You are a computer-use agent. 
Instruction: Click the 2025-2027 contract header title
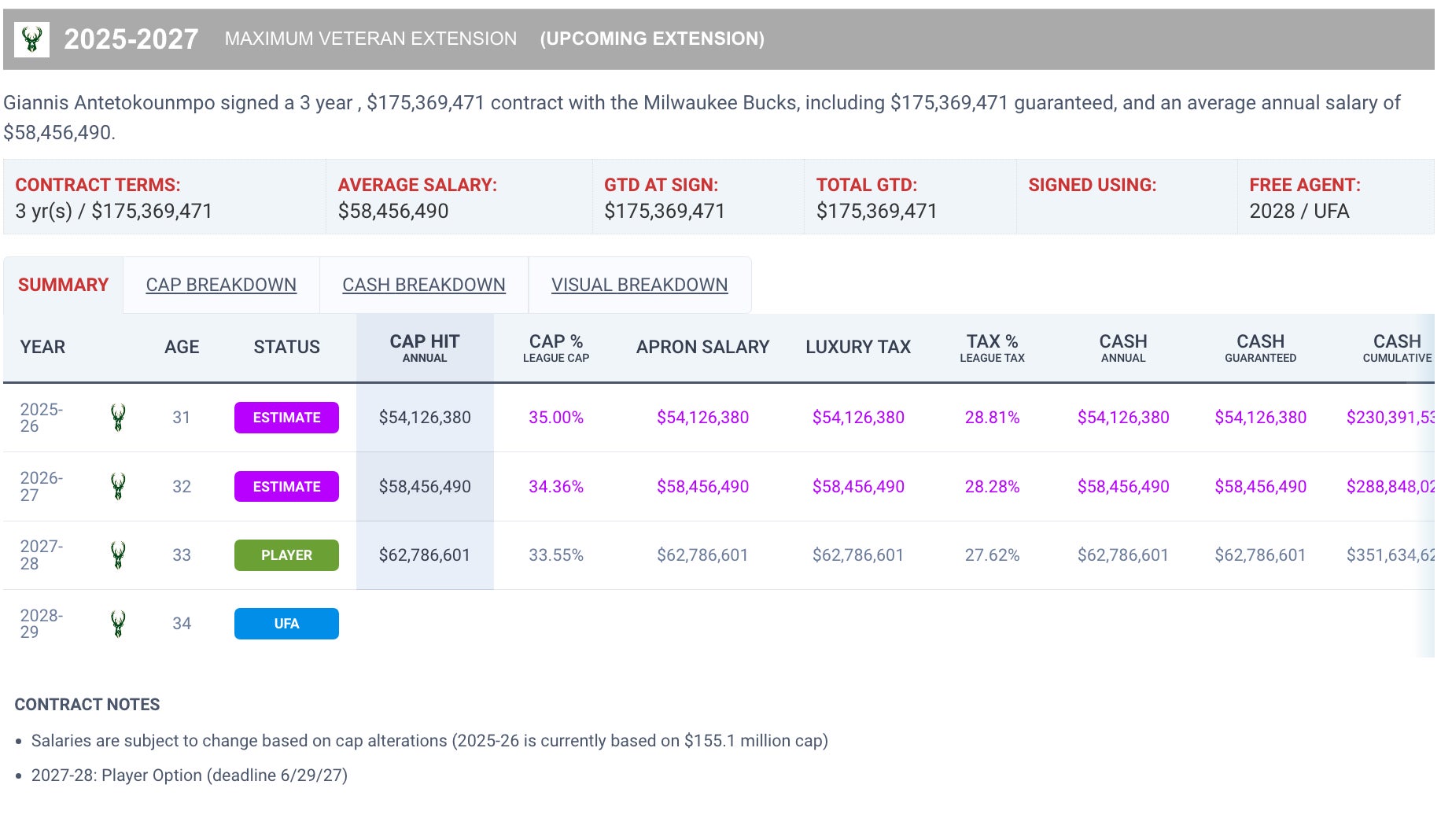click(131, 39)
